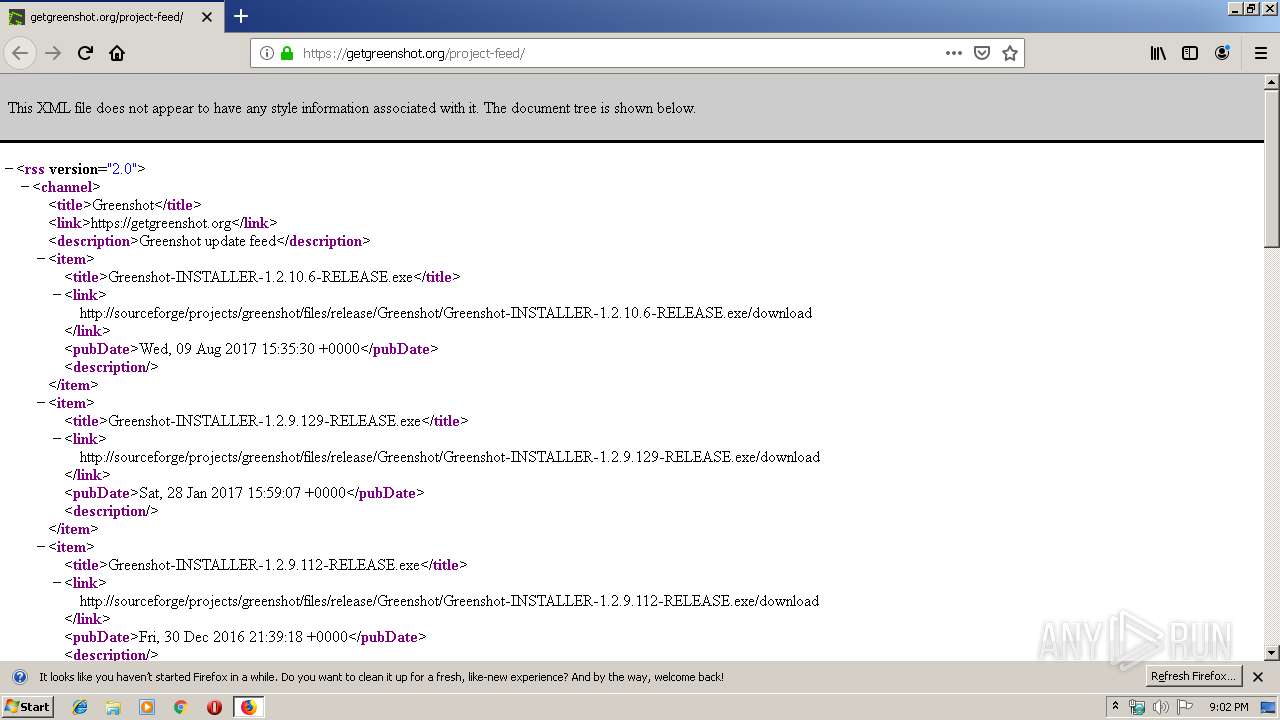Close the getgreenshot.org project-feed tab
Image resolution: width=1280 pixels, height=720 pixels.
(x=207, y=17)
